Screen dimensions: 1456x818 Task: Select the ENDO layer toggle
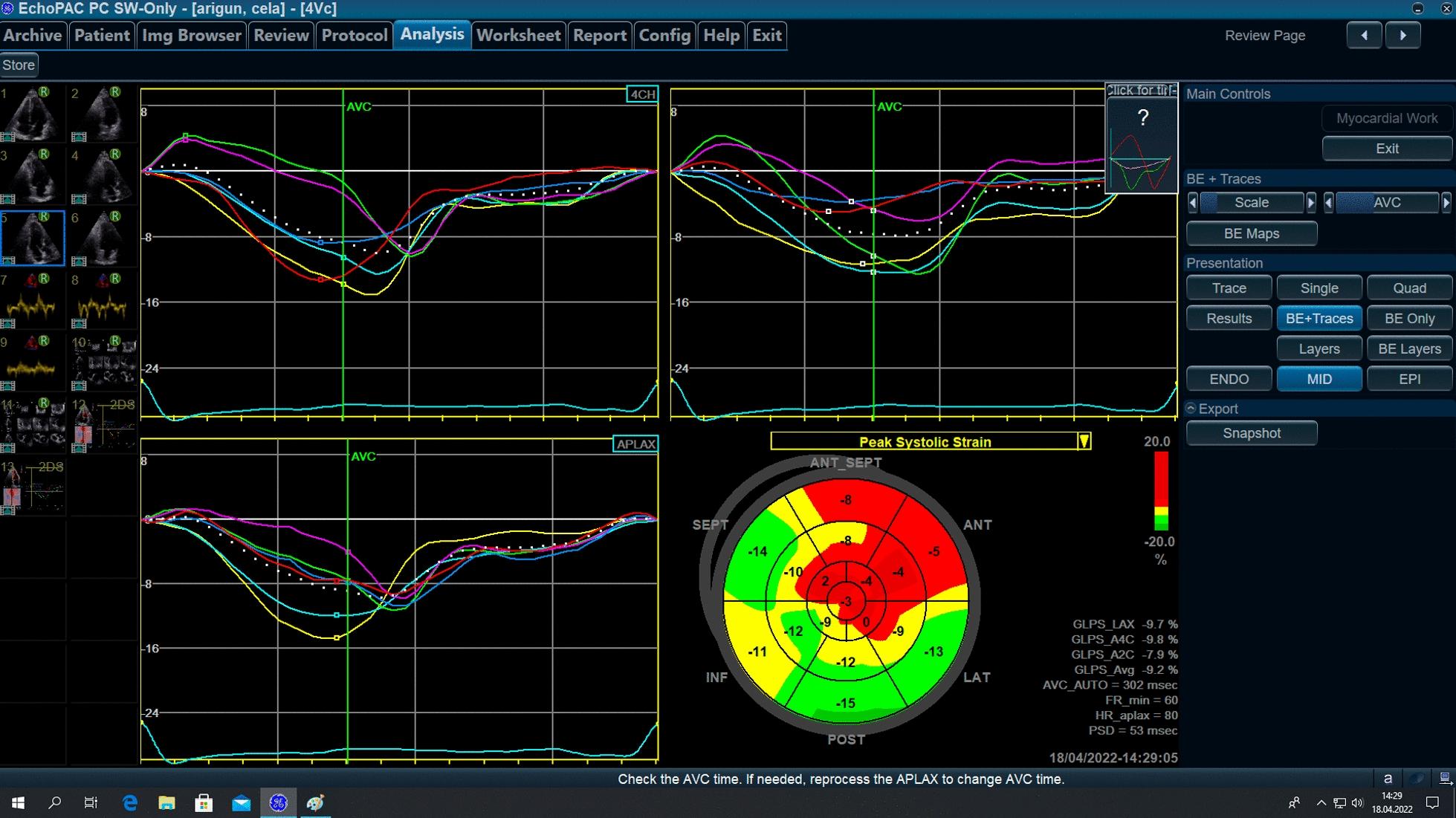tap(1229, 379)
